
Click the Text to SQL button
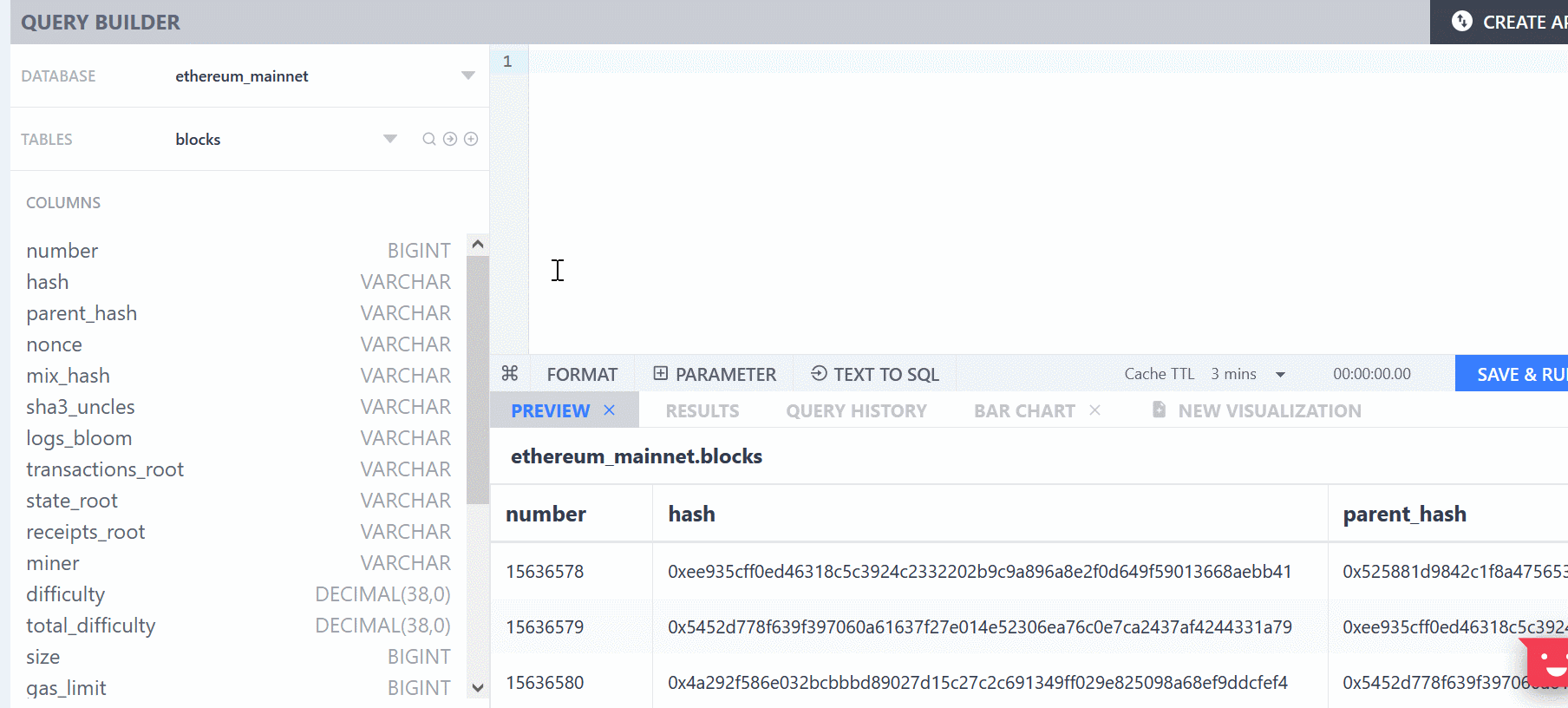pyautogui.click(x=875, y=374)
